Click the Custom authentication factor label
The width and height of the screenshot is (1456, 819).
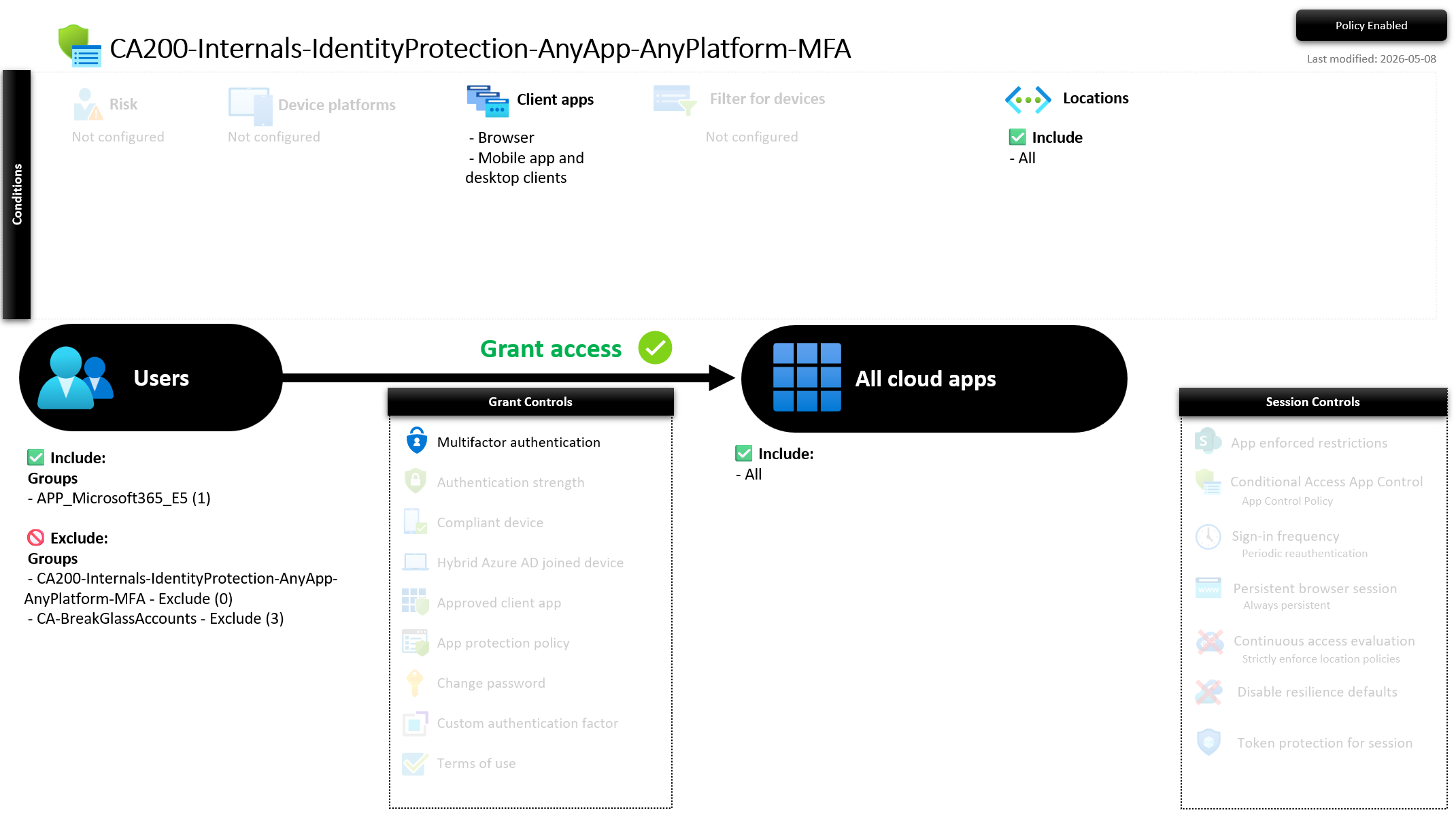pyautogui.click(x=528, y=723)
